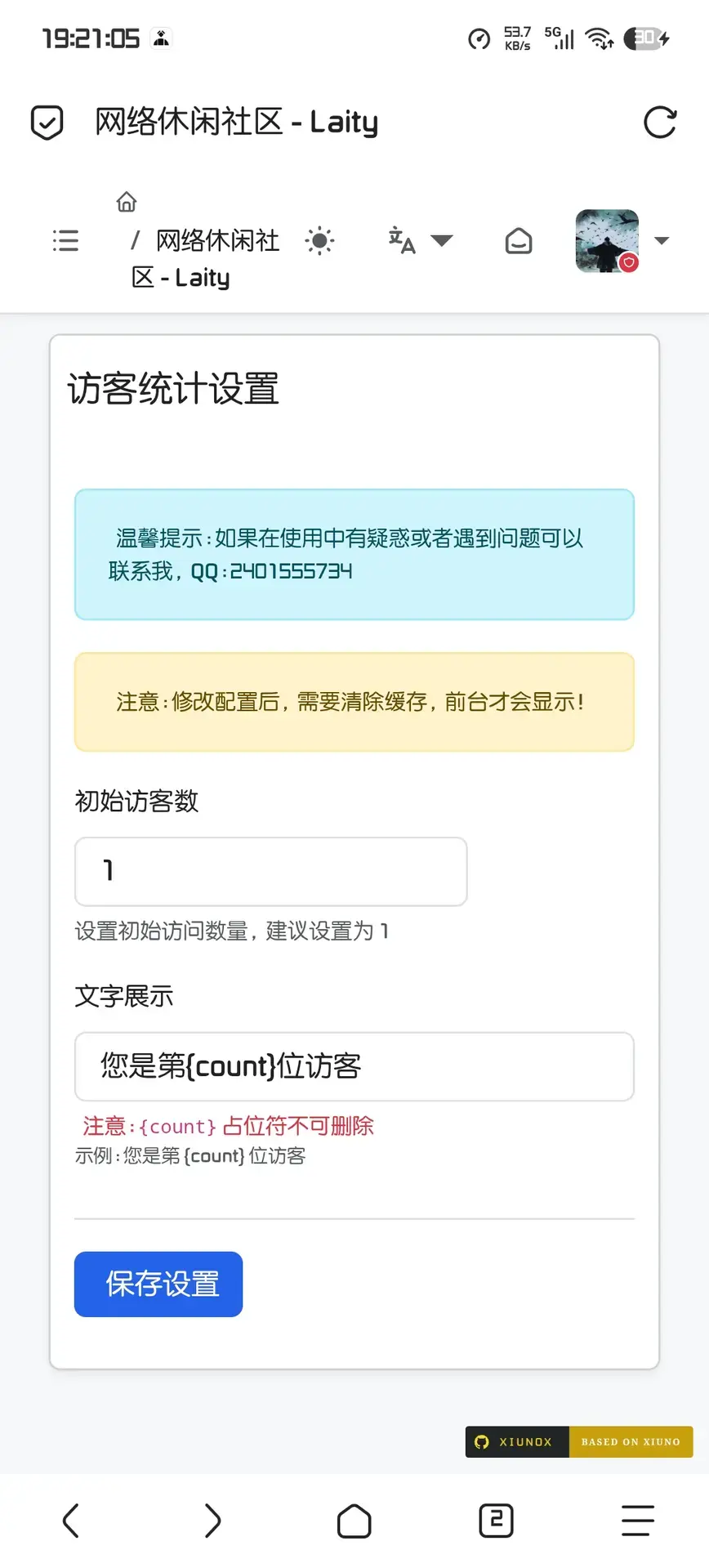The width and height of the screenshot is (709, 1568).
Task: Click the 保存设置 button
Action: pos(158,1284)
